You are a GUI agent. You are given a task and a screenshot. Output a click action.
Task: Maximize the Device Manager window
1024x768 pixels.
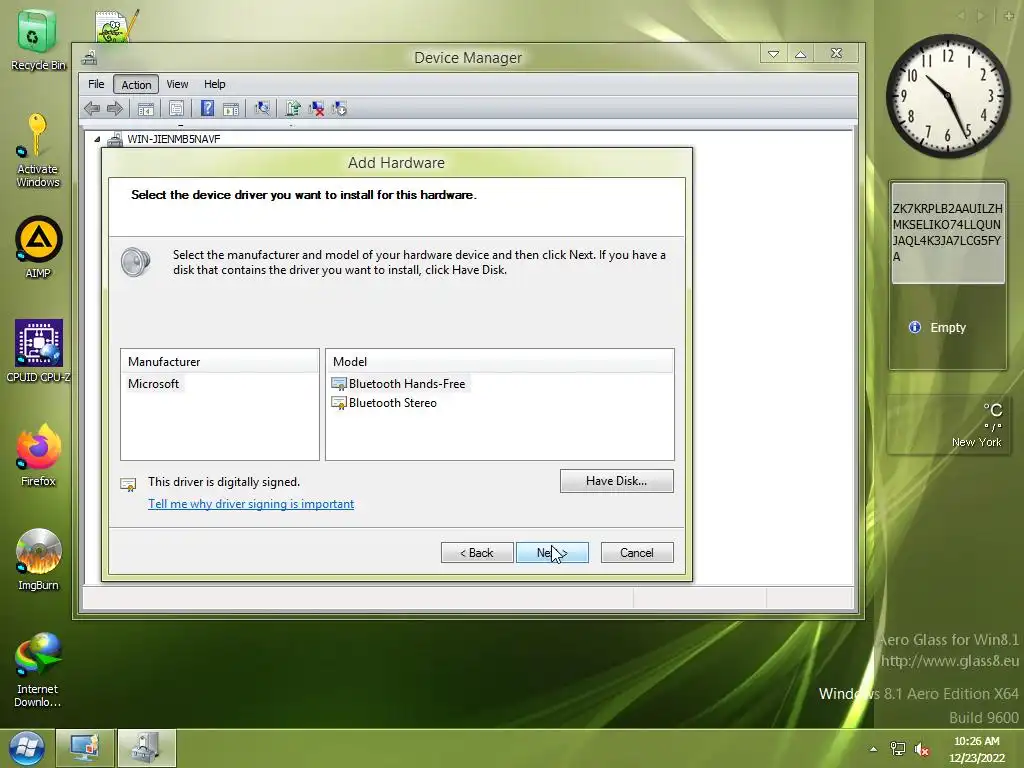click(x=801, y=54)
